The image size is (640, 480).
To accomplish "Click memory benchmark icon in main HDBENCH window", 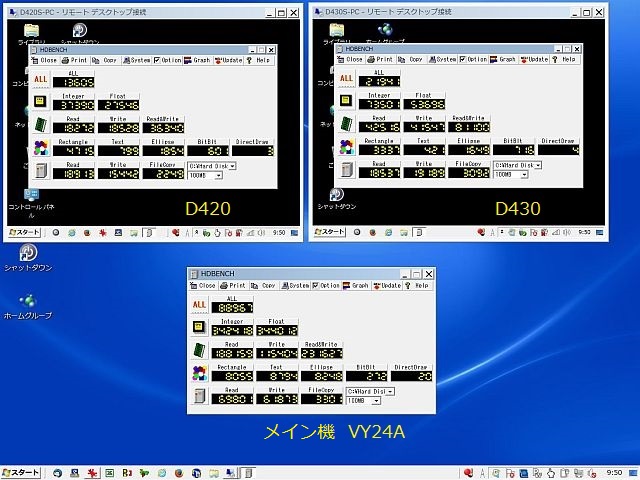I will pos(199,349).
